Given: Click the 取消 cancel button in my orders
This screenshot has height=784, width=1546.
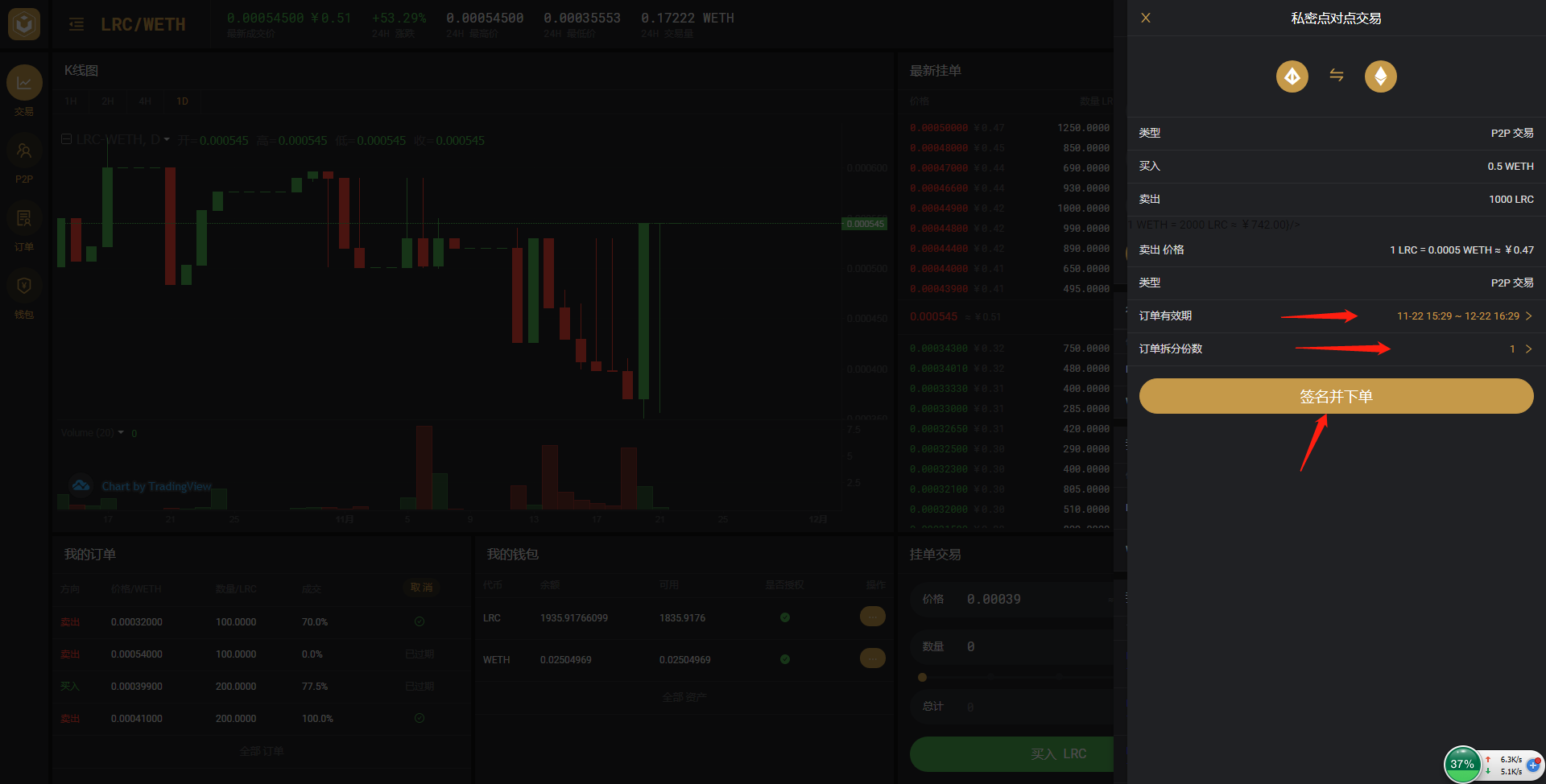Looking at the screenshot, I should (x=421, y=588).
